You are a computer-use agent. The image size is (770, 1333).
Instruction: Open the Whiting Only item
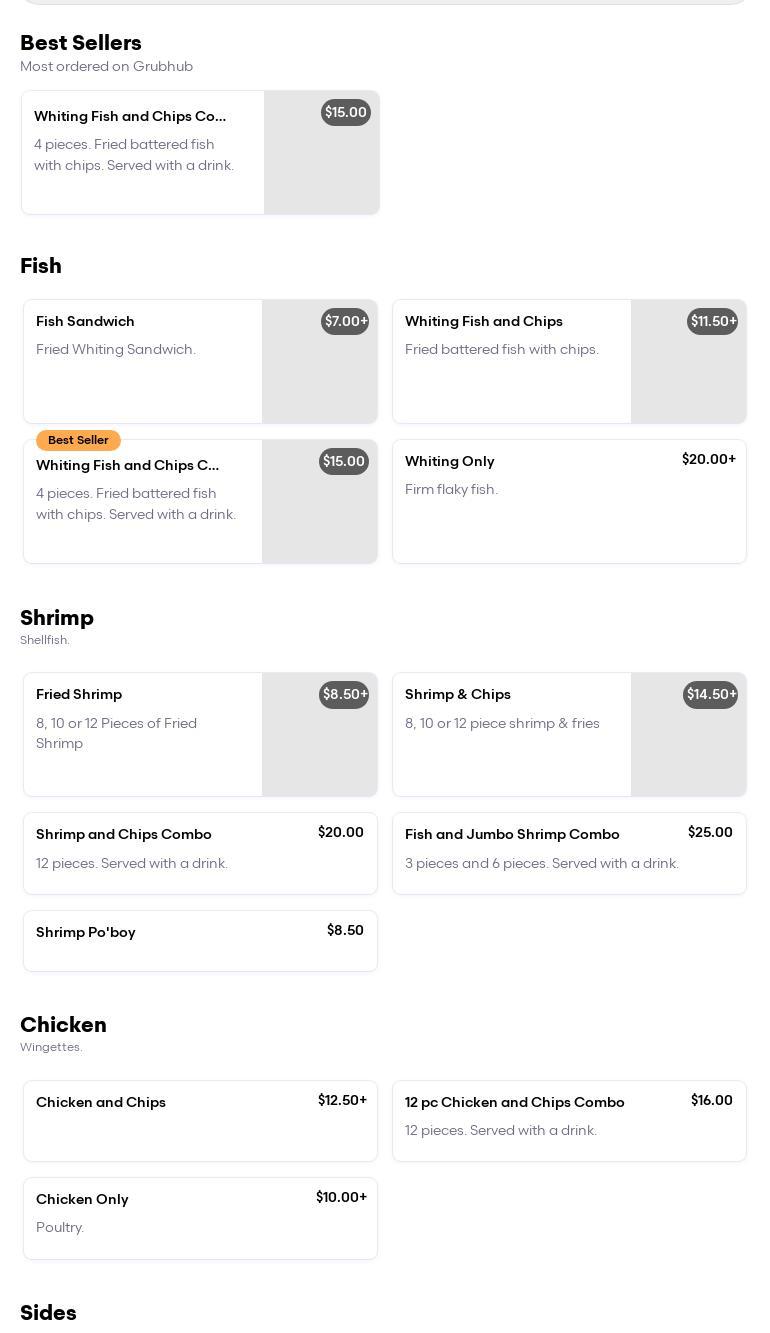pos(450,462)
